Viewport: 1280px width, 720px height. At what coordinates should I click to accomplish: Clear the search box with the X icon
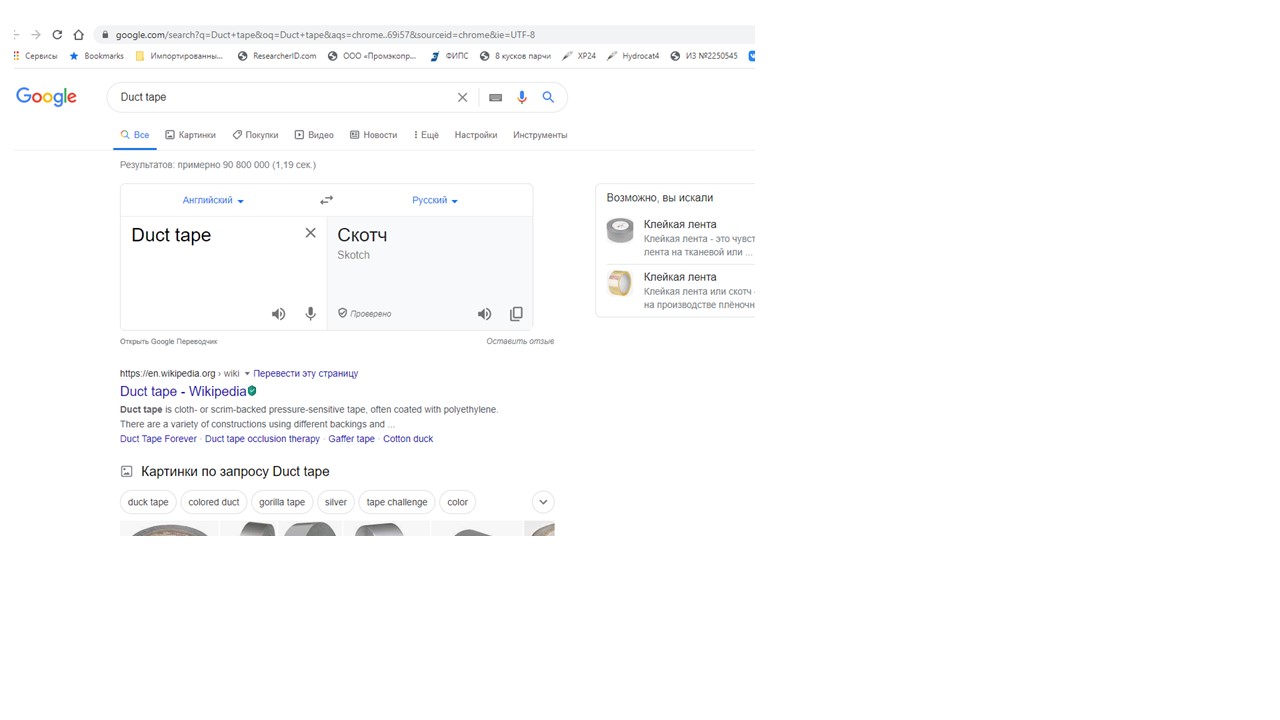pos(462,97)
